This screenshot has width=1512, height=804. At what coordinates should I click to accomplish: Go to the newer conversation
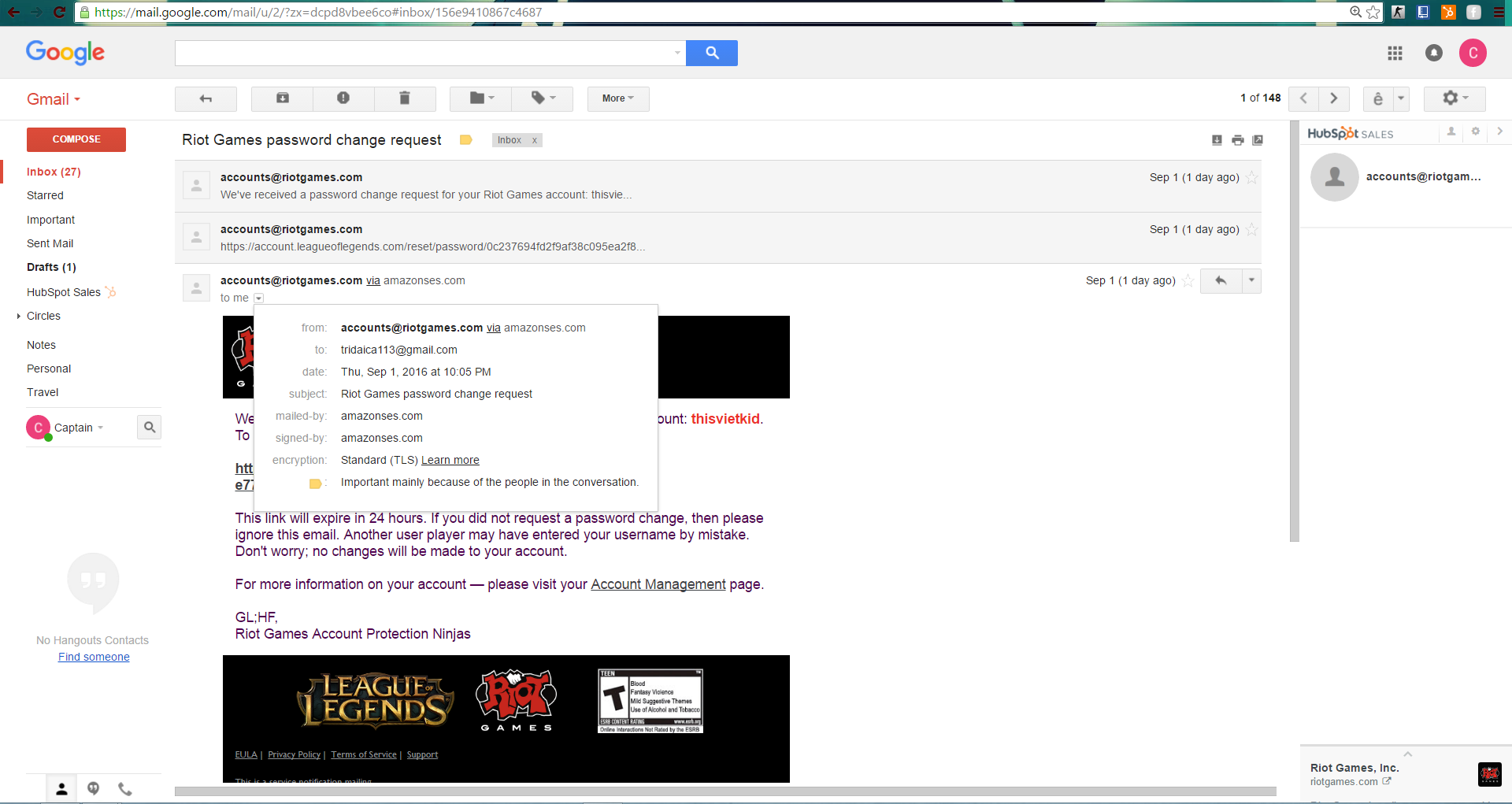[1304, 98]
